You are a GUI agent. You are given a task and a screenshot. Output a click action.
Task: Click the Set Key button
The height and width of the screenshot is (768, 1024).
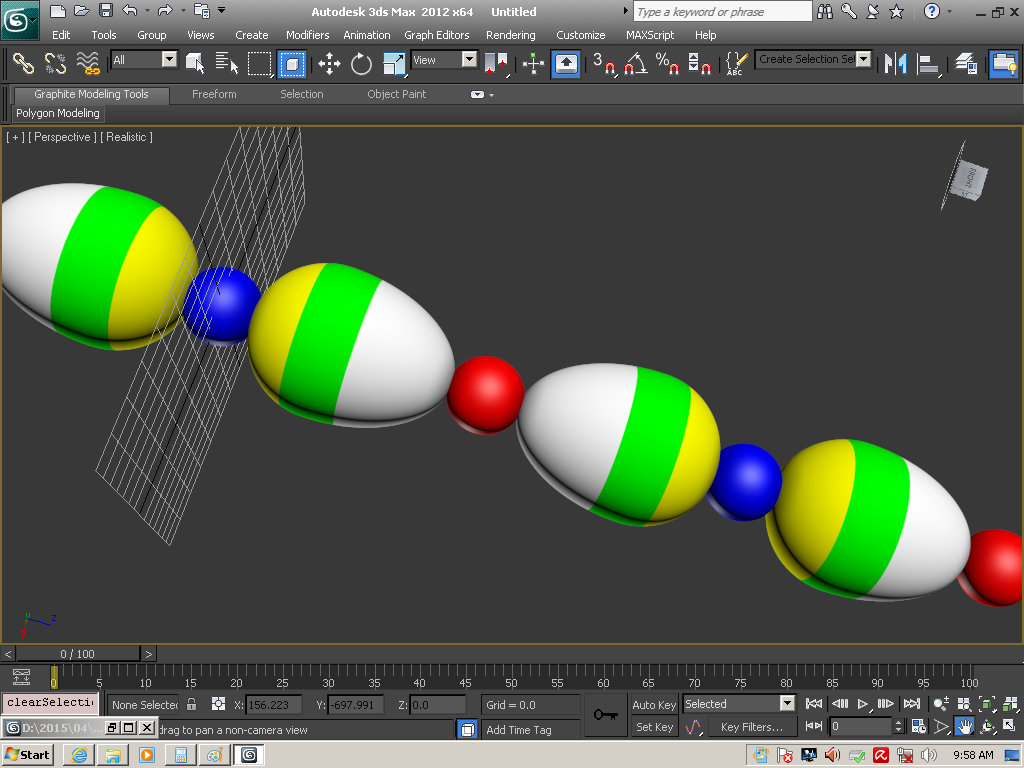[x=654, y=727]
